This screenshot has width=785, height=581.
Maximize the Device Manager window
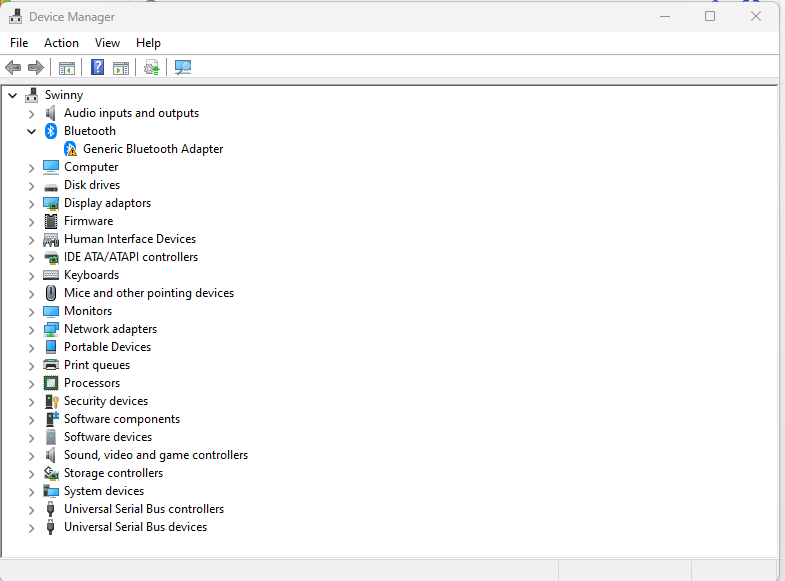pos(710,17)
